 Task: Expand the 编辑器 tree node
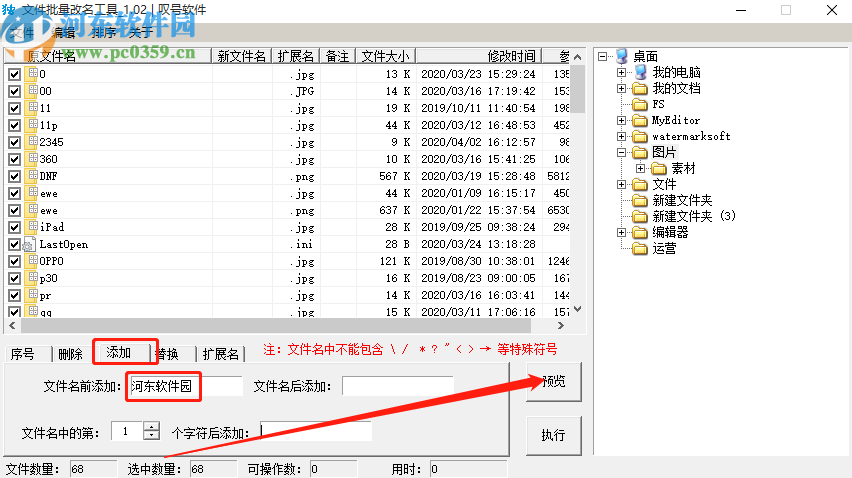[x=621, y=232]
